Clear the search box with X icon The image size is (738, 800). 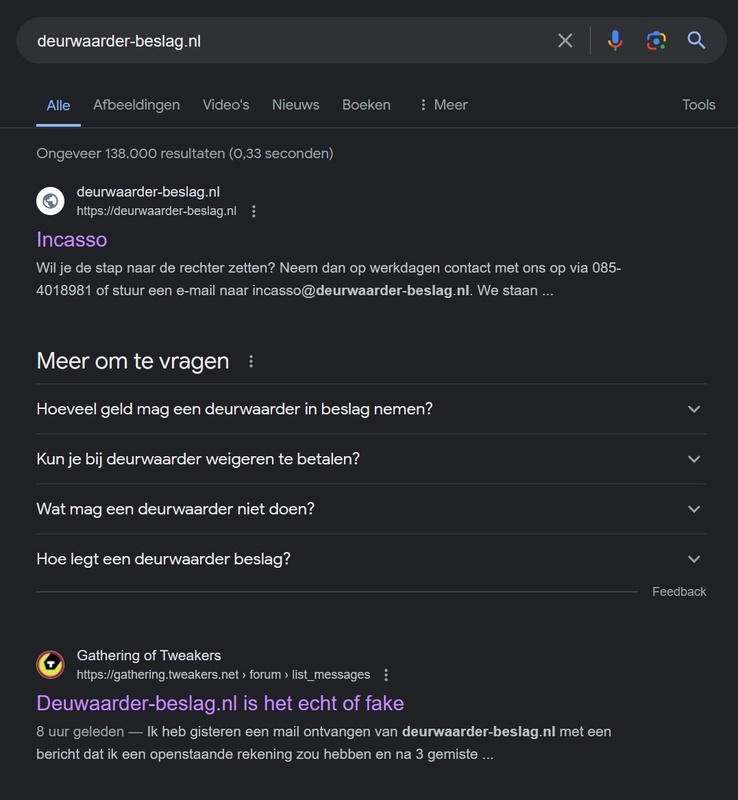pos(565,41)
